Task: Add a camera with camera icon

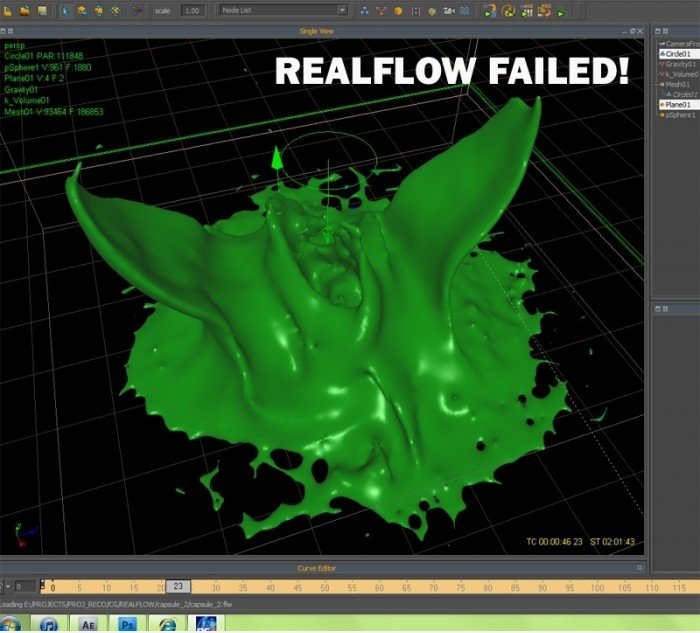Action: pos(448,11)
